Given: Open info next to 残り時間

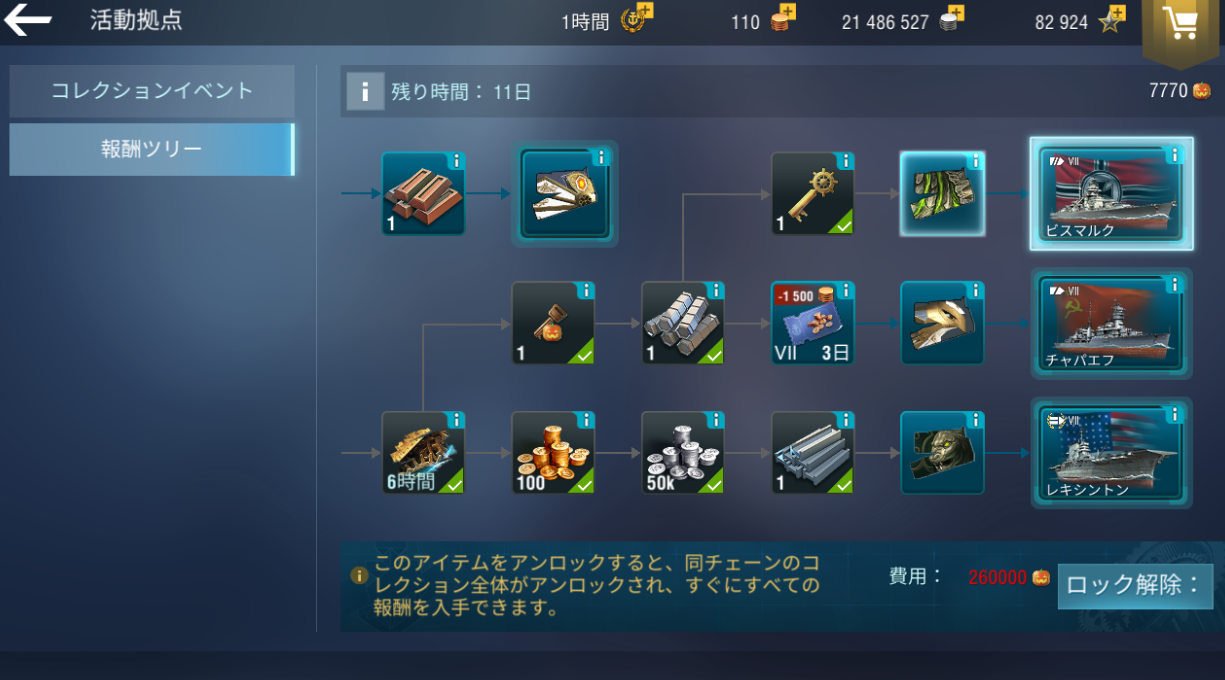Looking at the screenshot, I should click(365, 92).
